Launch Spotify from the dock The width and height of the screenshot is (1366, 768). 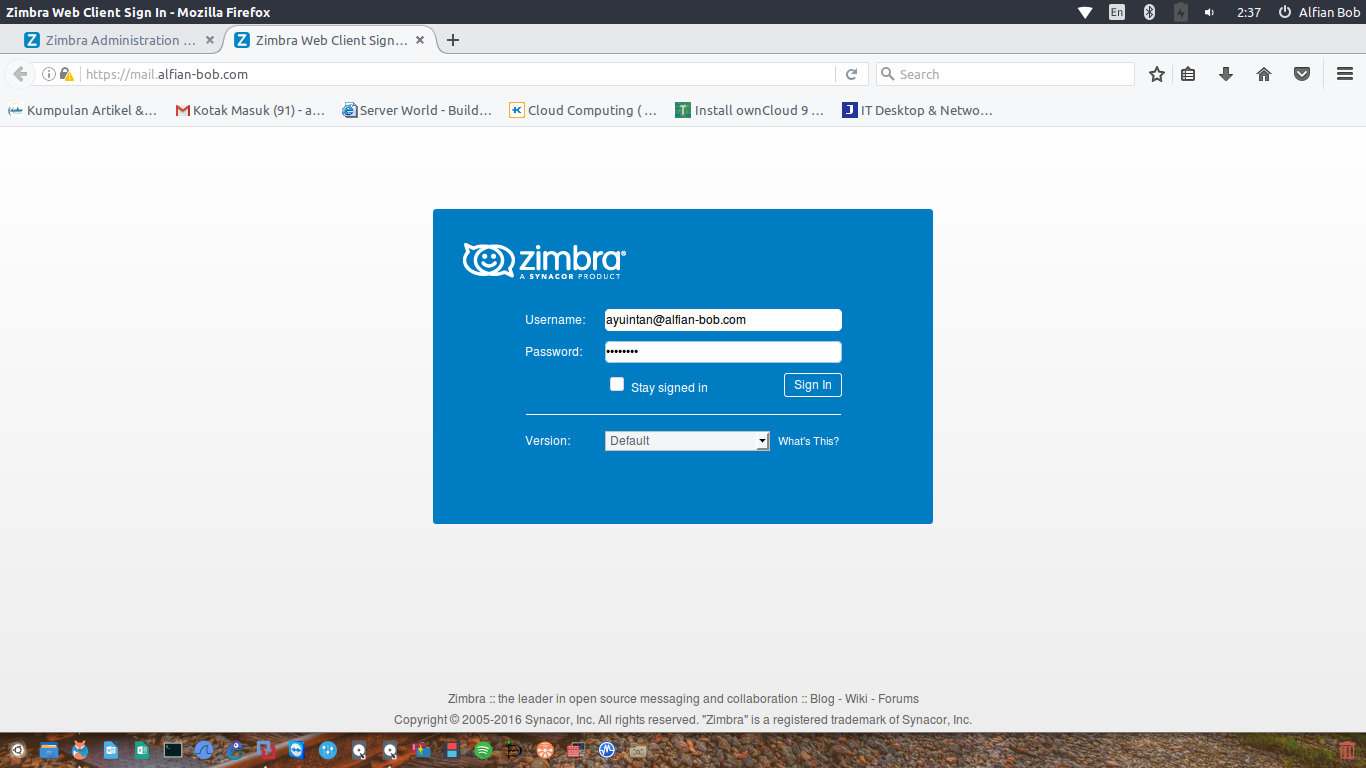(x=483, y=750)
